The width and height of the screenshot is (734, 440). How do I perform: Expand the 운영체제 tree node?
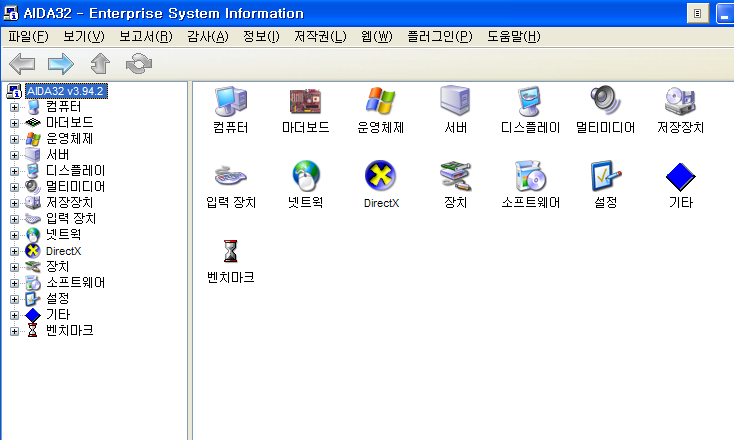(x=14, y=139)
